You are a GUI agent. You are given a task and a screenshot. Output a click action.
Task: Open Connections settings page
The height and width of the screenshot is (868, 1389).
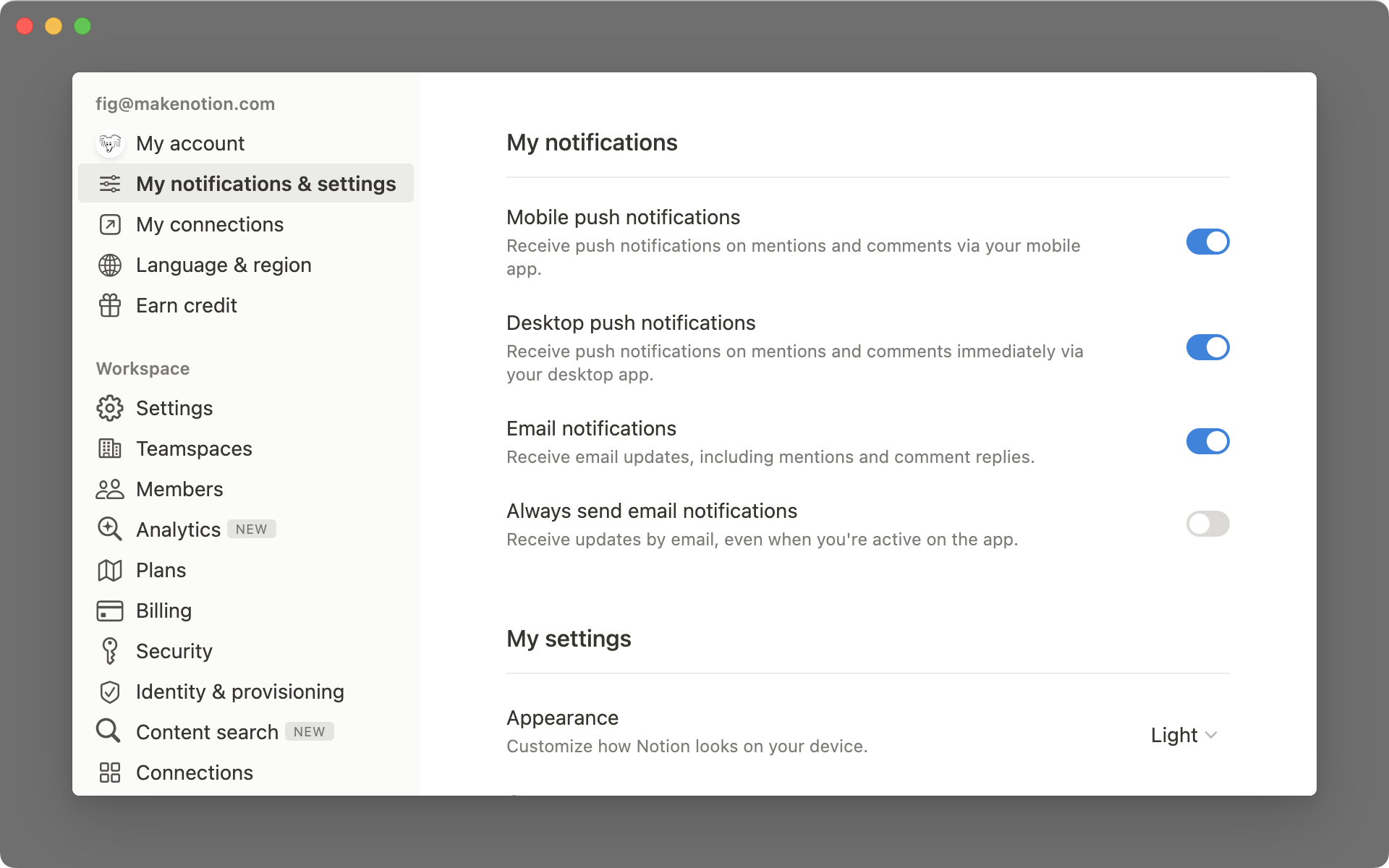195,772
